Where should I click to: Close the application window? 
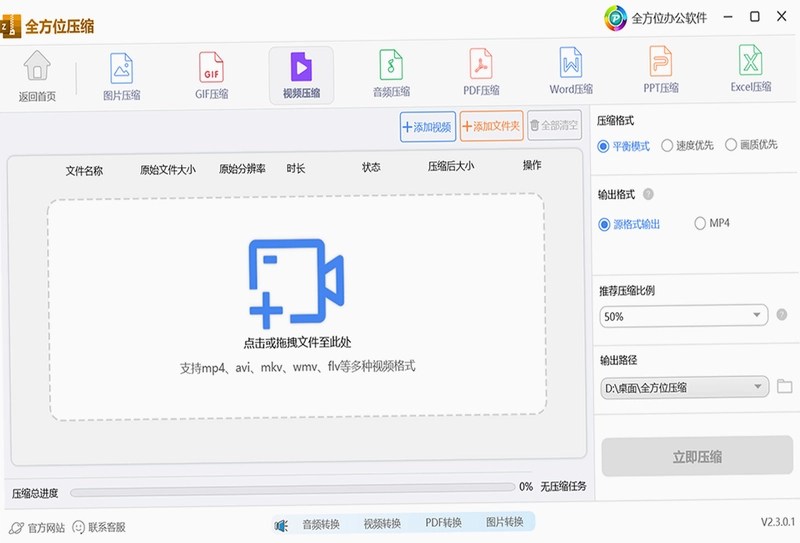(x=781, y=16)
